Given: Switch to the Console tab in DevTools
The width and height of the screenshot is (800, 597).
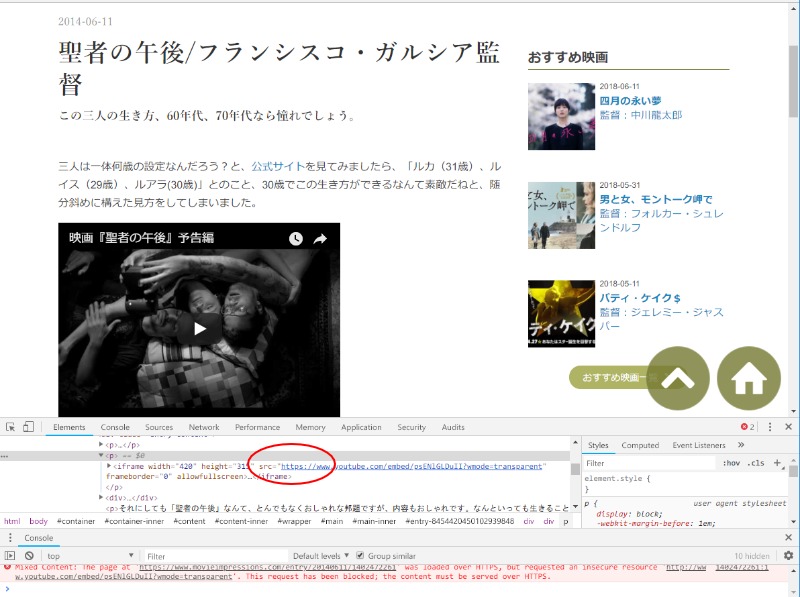Looking at the screenshot, I should click(115, 427).
